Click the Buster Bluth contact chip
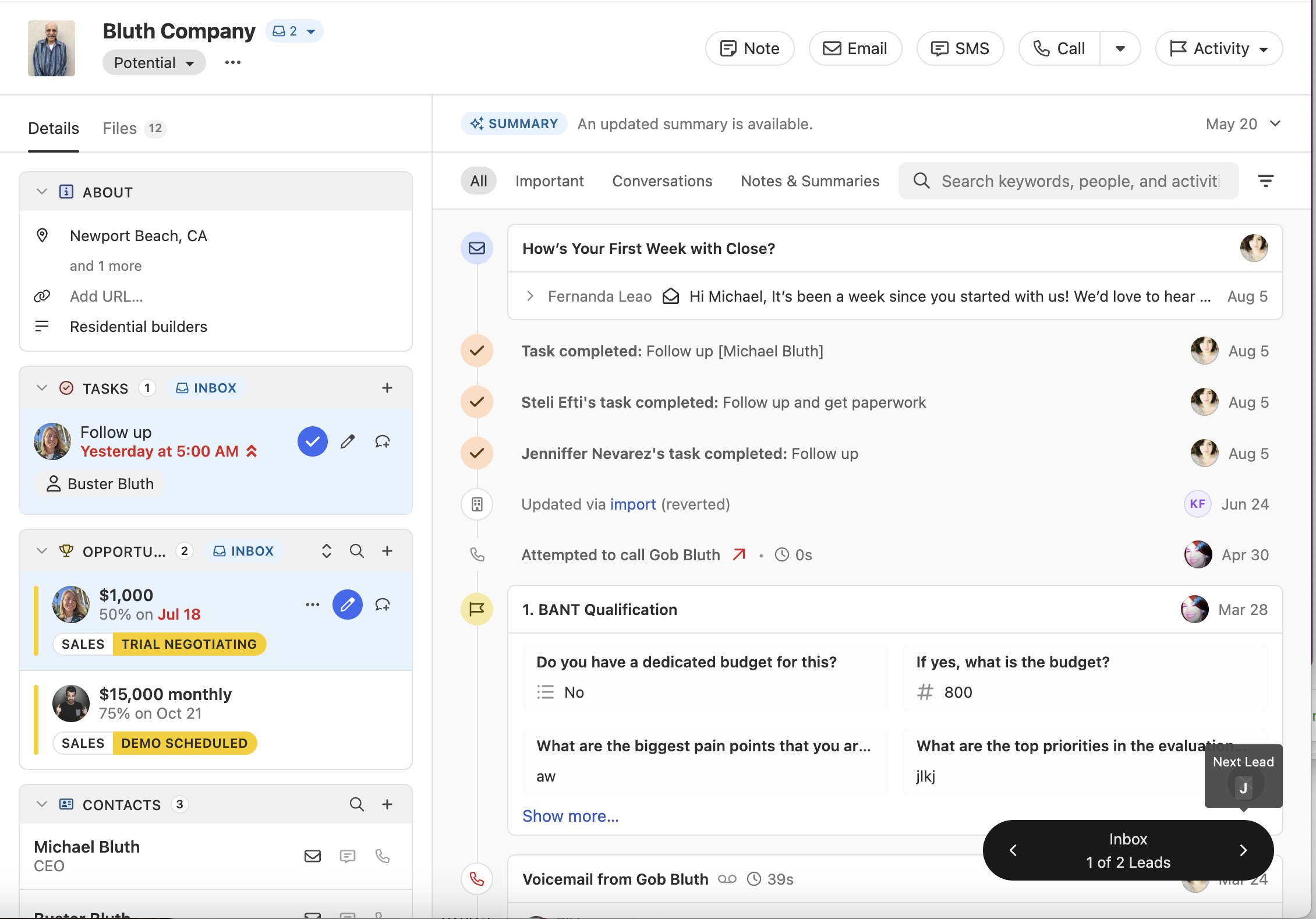The image size is (1316, 919). point(100,484)
